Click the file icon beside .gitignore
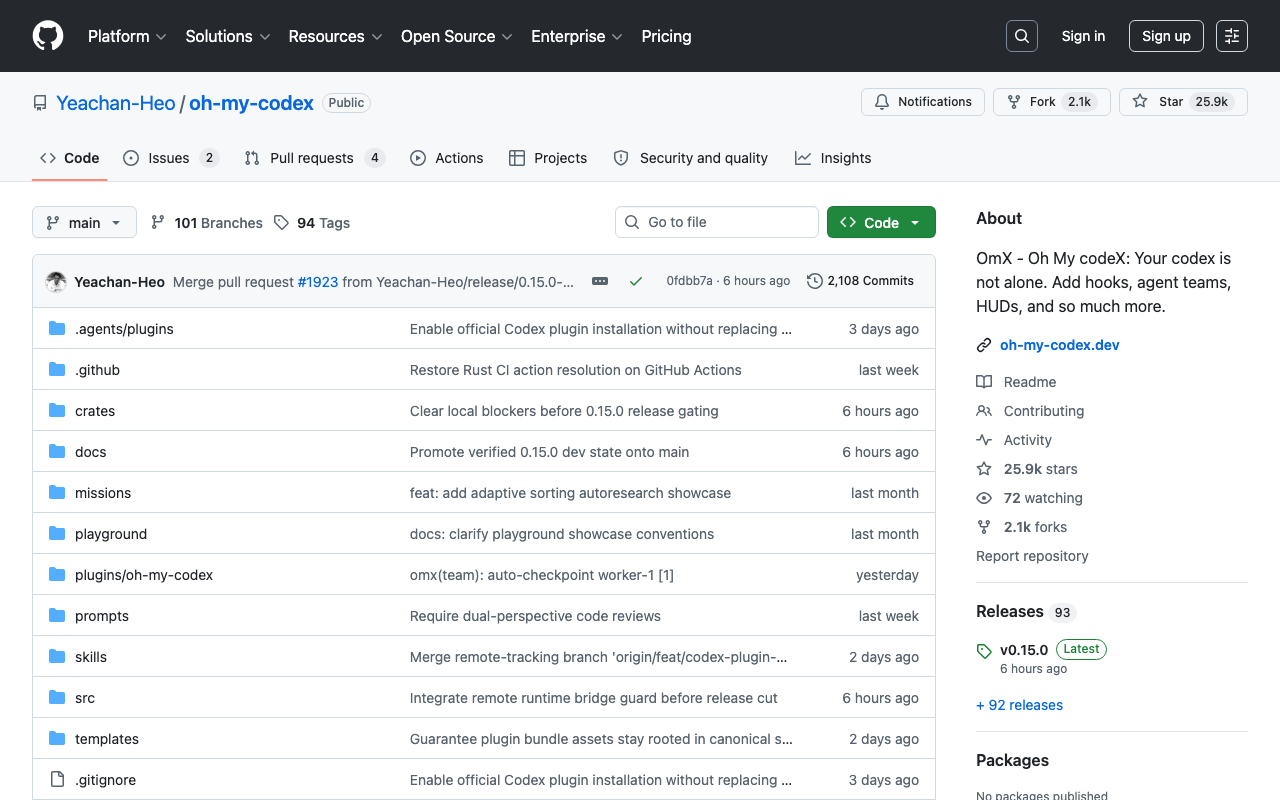This screenshot has height=800, width=1280. tap(57, 780)
